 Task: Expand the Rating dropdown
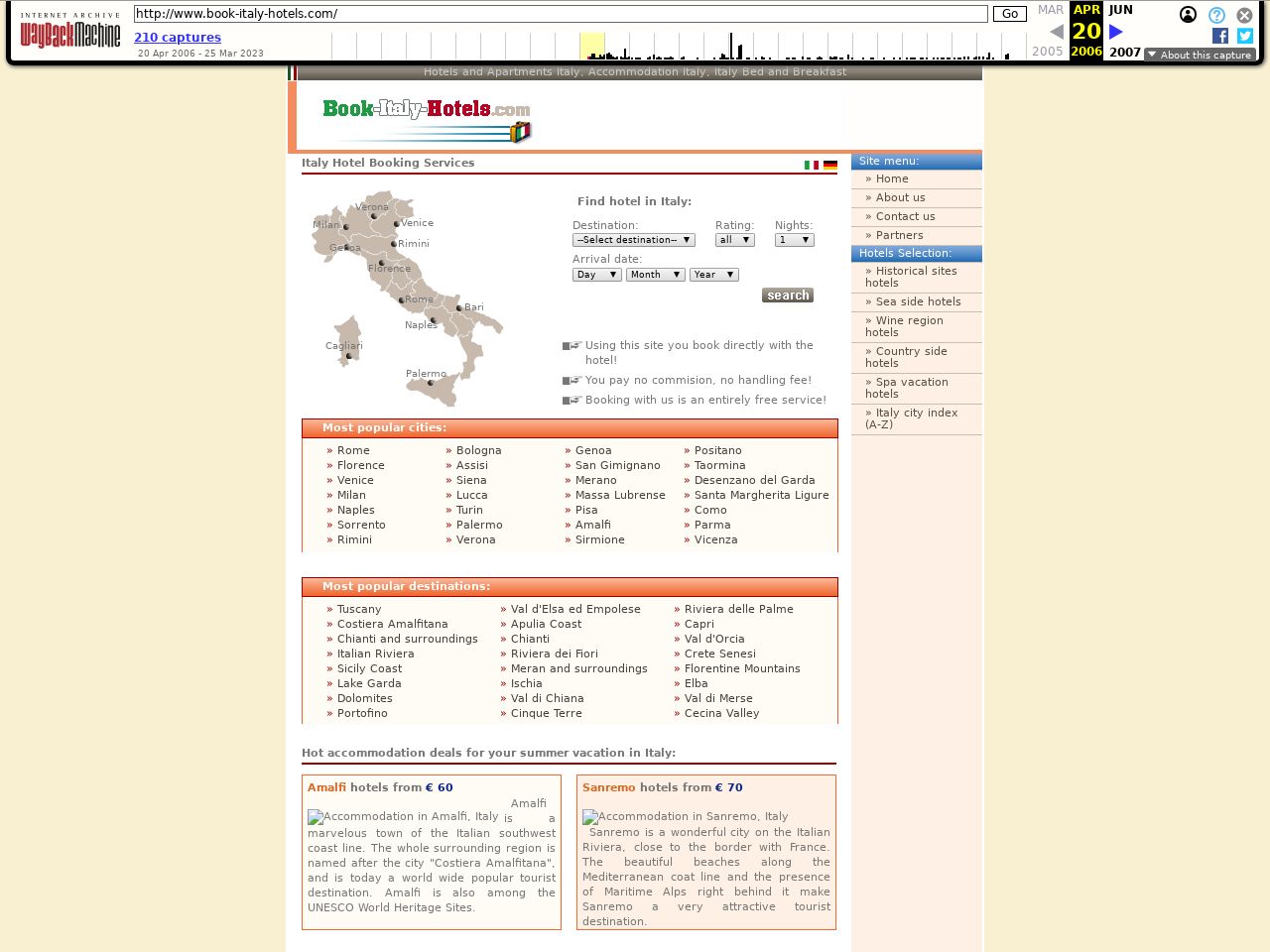pos(734,240)
